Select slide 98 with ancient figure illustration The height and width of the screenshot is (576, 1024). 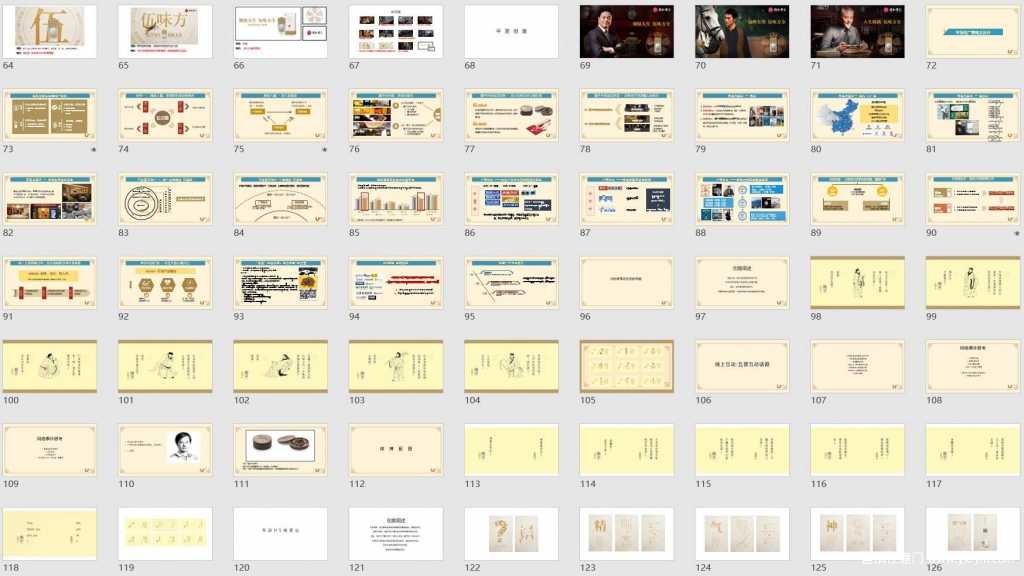click(x=857, y=283)
